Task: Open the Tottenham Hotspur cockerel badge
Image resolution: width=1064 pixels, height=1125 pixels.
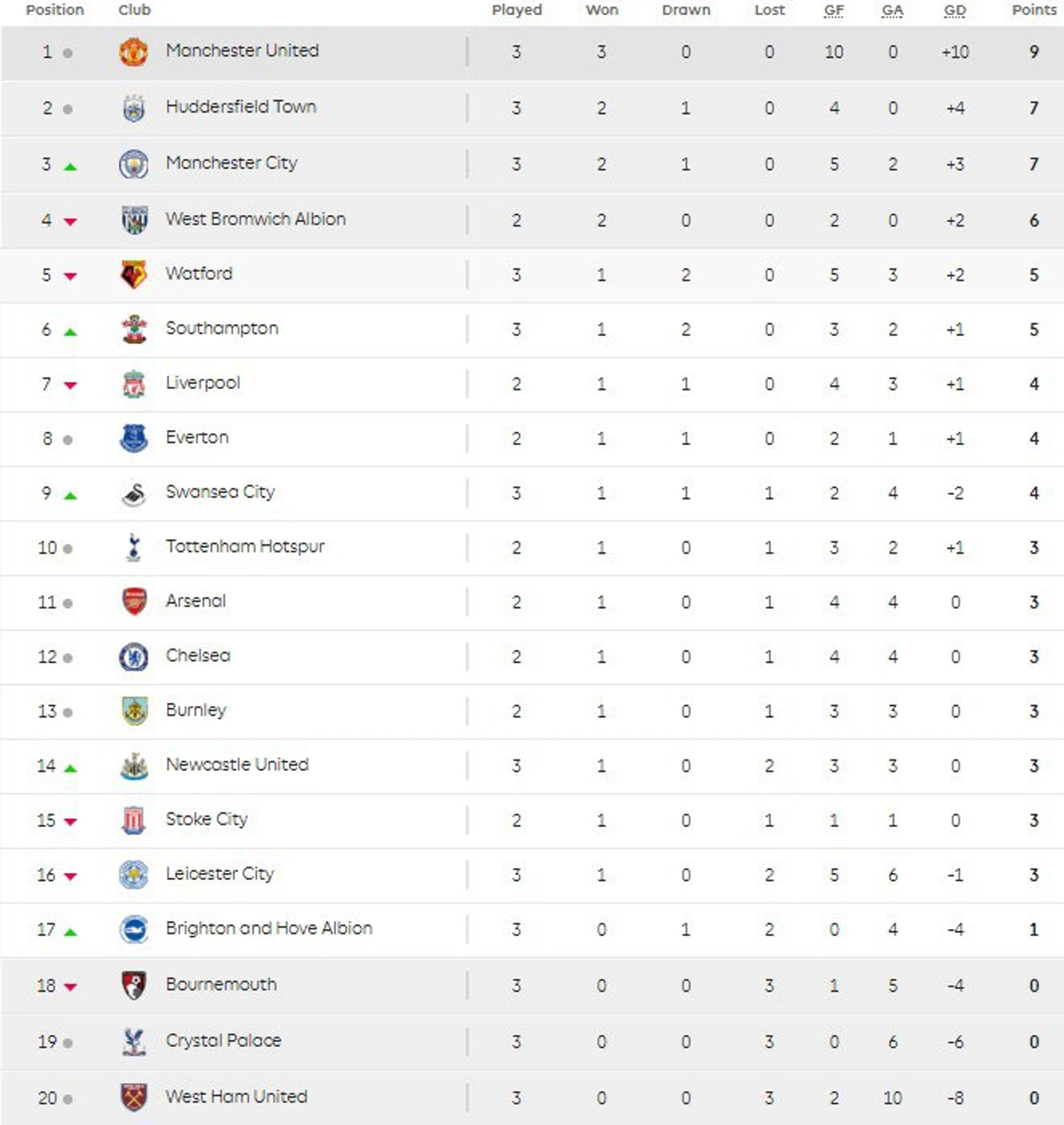Action: point(133,547)
